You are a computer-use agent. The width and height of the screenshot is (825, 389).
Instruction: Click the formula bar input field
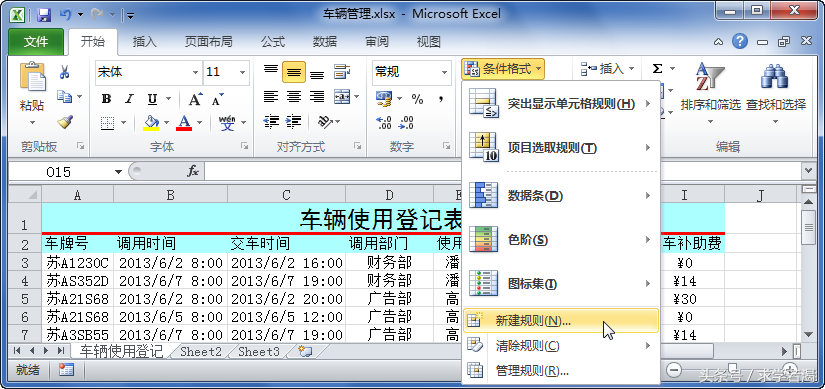pos(502,172)
